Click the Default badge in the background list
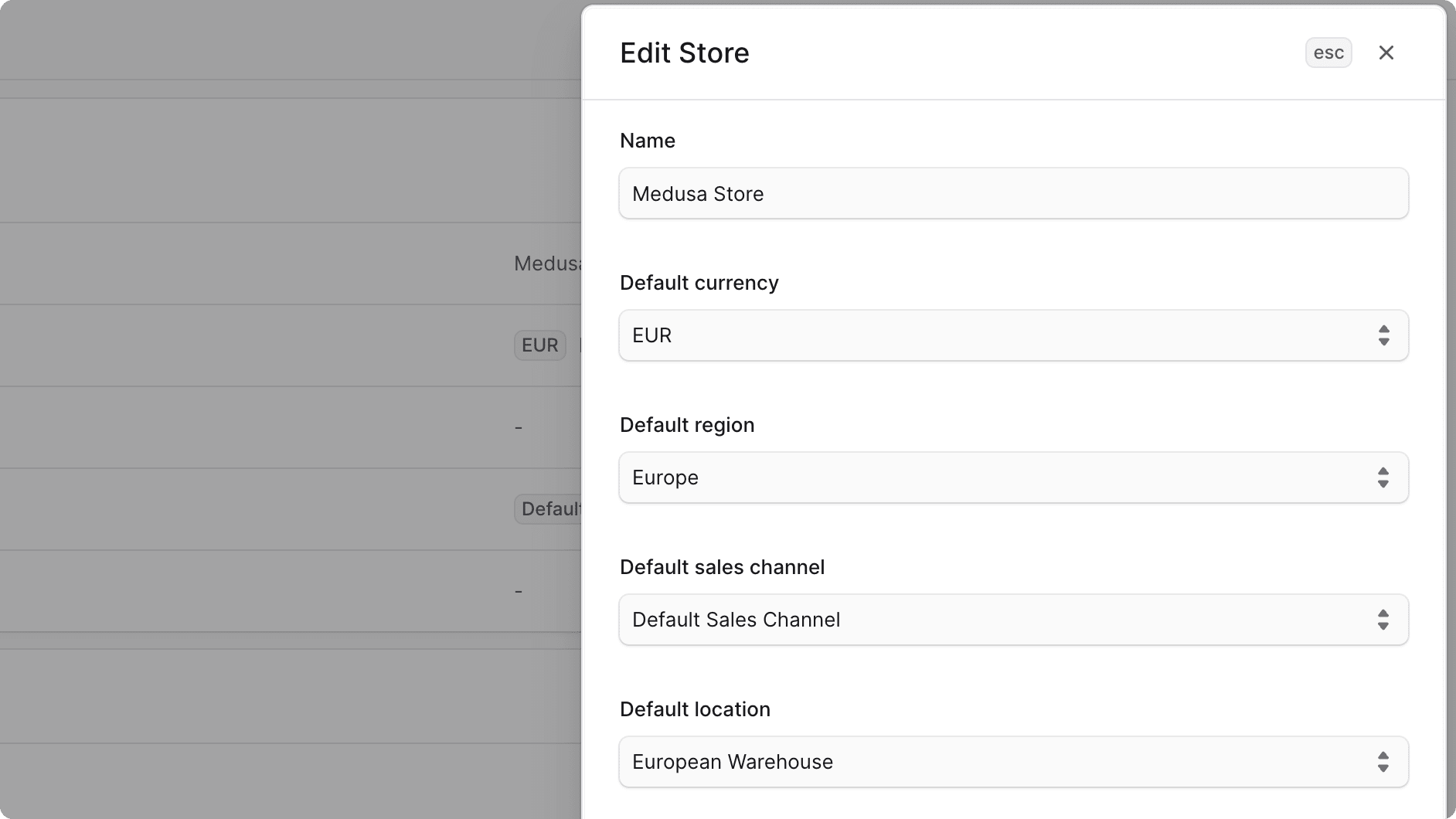This screenshot has width=1456, height=819. click(x=549, y=508)
